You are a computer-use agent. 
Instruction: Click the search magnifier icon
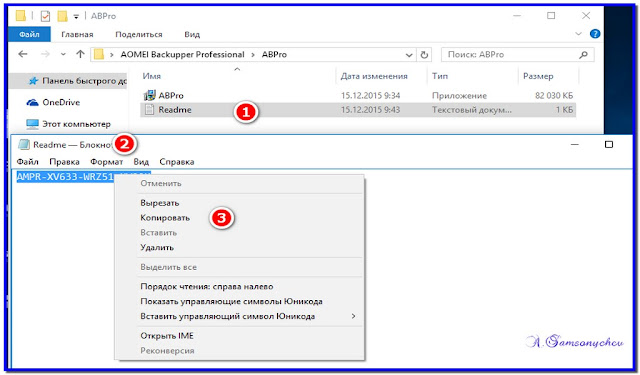click(584, 54)
